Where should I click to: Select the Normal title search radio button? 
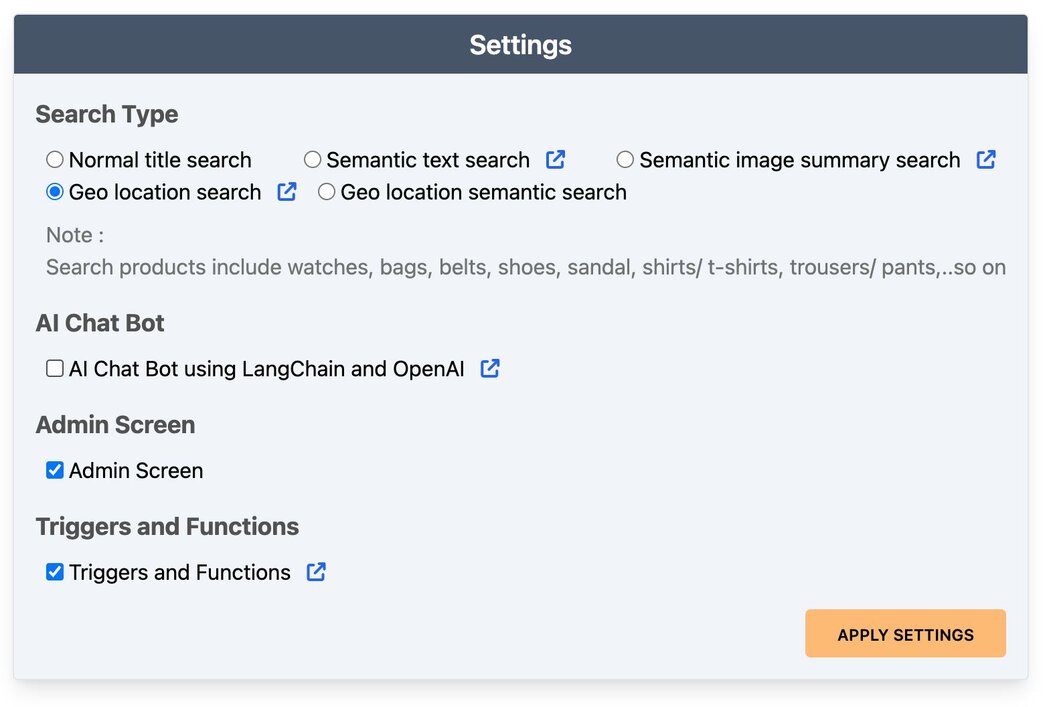pyautogui.click(x=54, y=159)
